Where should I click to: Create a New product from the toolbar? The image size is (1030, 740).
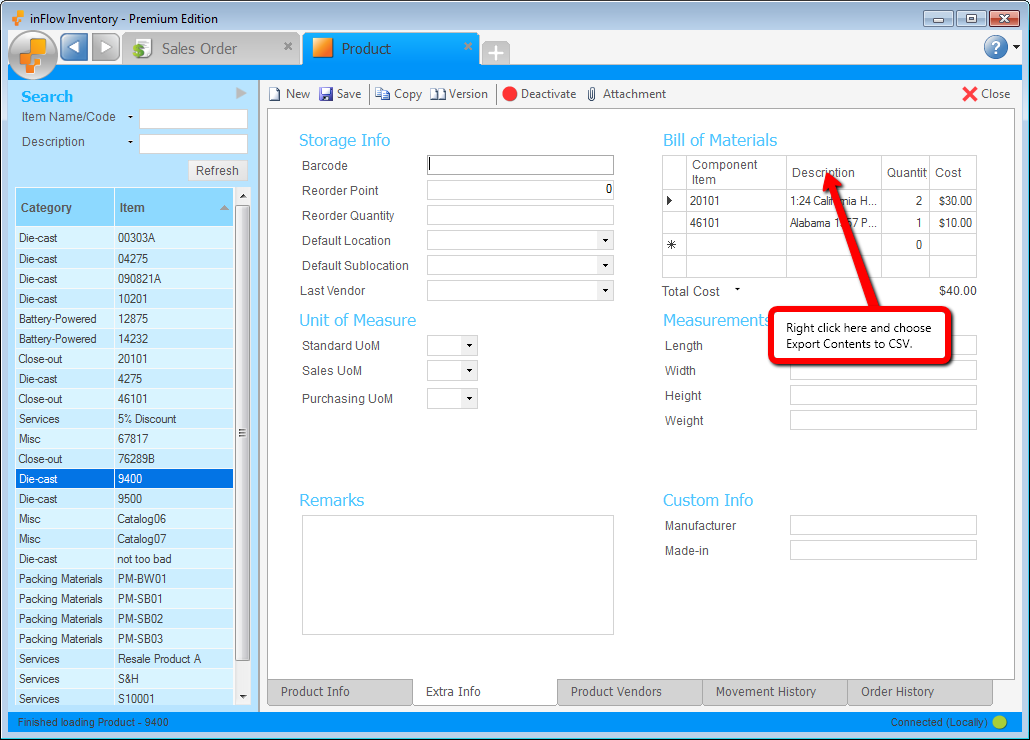tap(289, 94)
